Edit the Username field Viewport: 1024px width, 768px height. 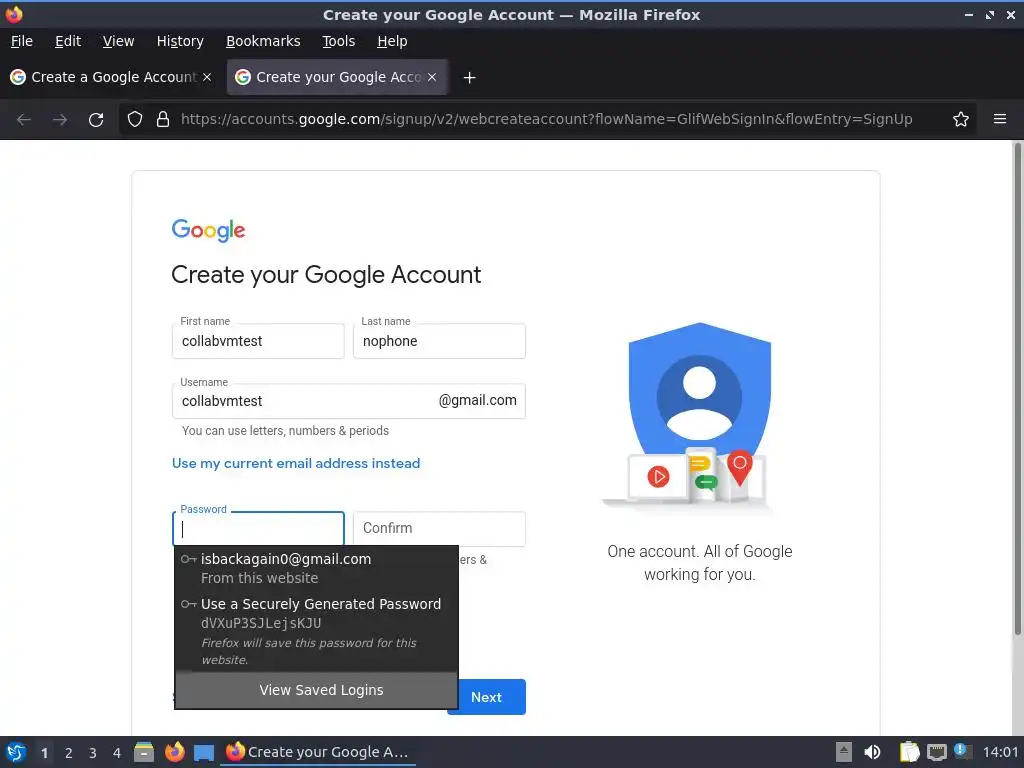coord(349,401)
